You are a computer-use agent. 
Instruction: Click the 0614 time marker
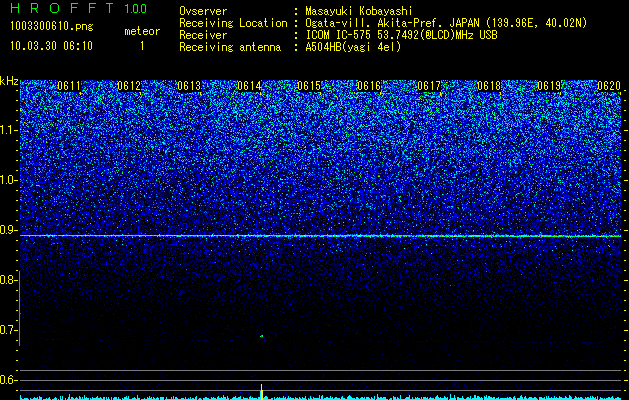point(249,86)
